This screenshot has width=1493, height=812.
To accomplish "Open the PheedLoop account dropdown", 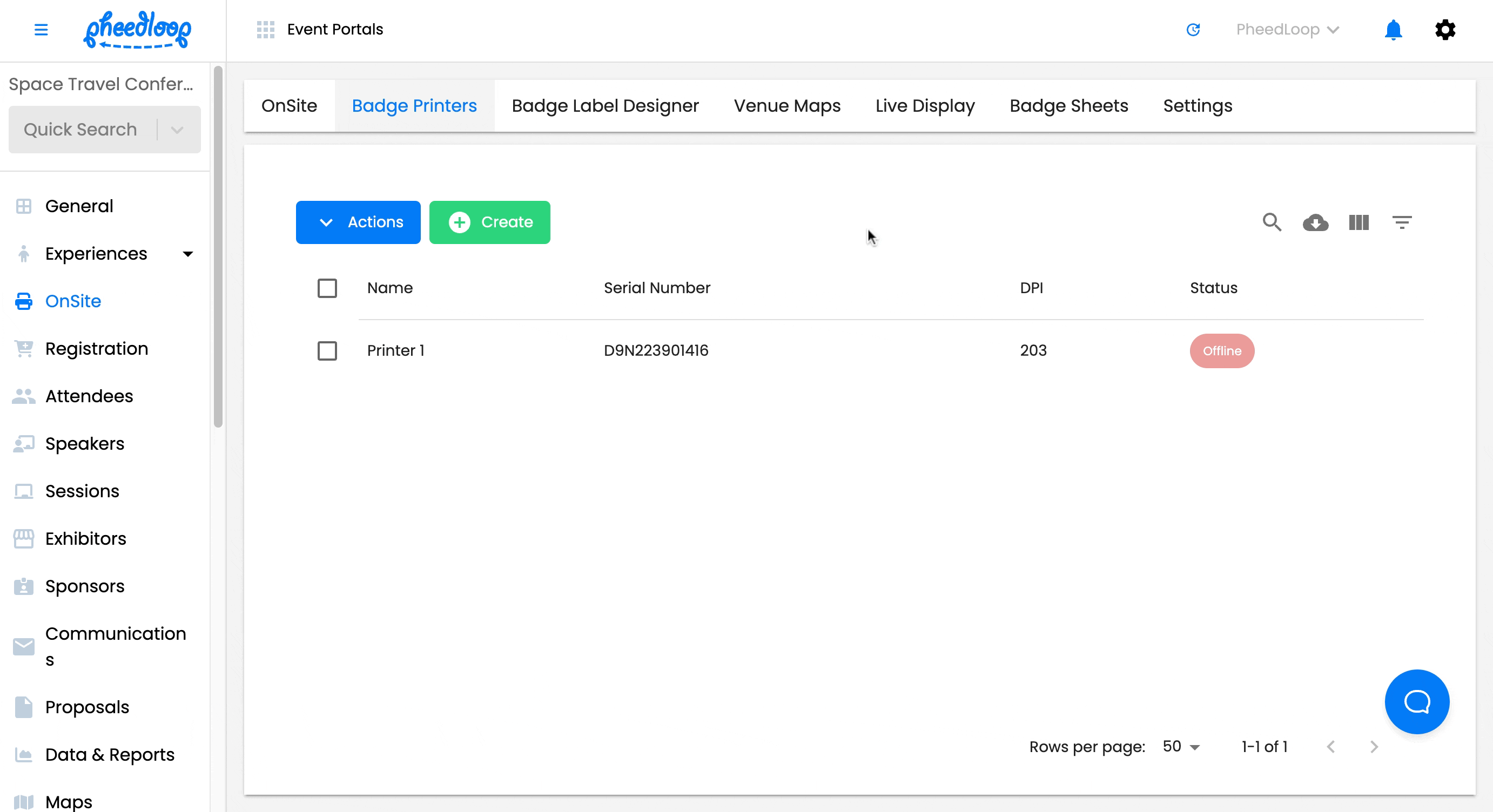I will pos(1287,30).
